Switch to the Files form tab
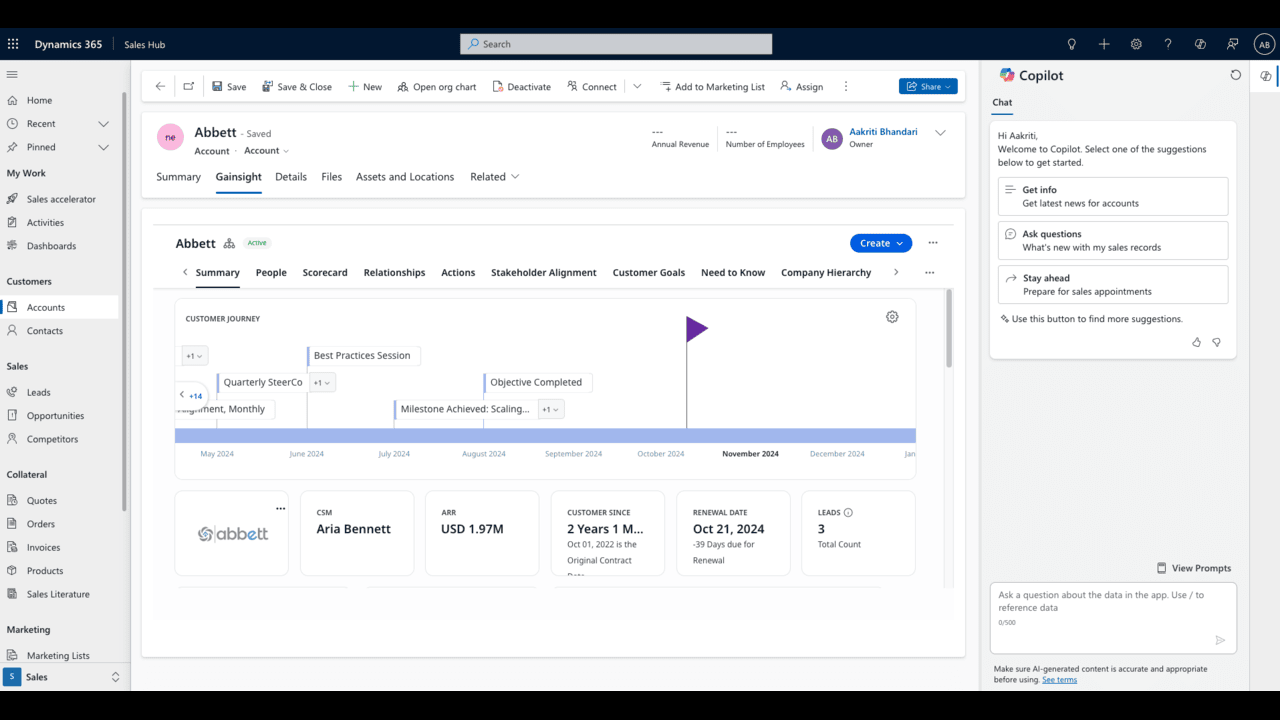1280x720 pixels. 331,177
